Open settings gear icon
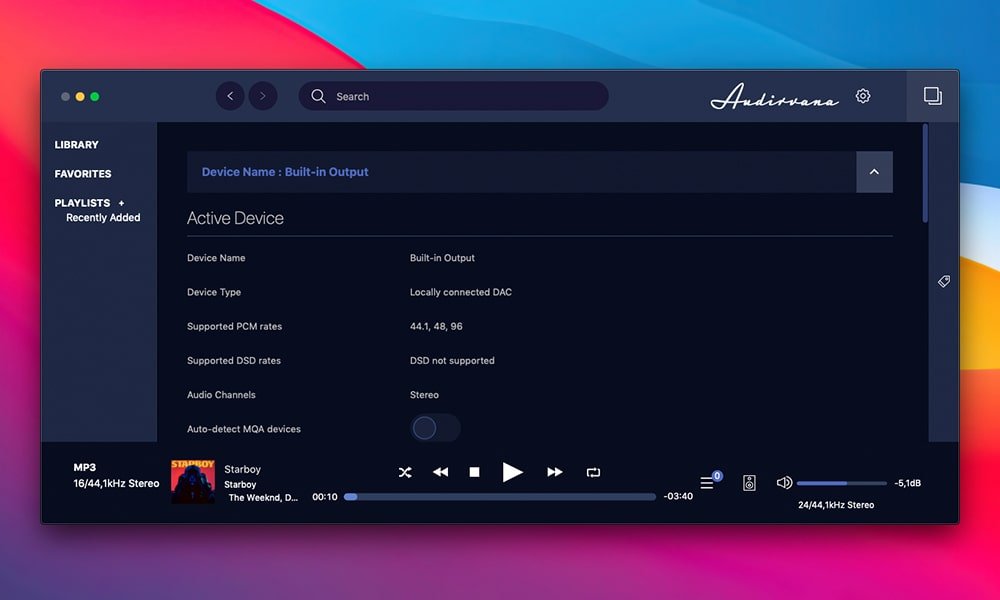Image resolution: width=1000 pixels, height=600 pixels. (x=863, y=96)
